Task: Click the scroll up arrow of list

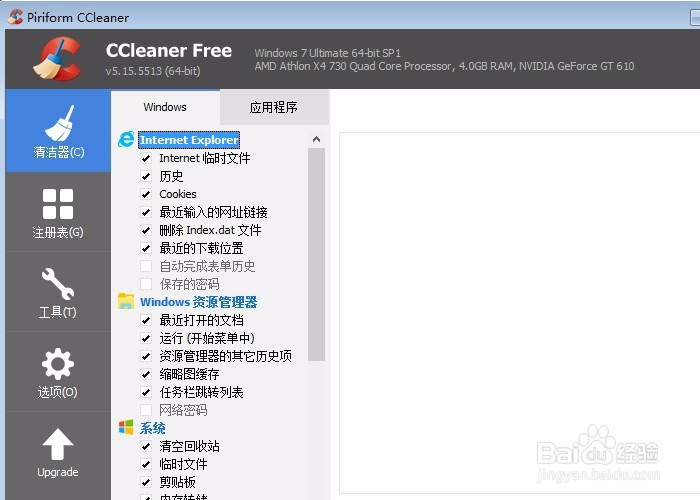Action: click(x=317, y=139)
